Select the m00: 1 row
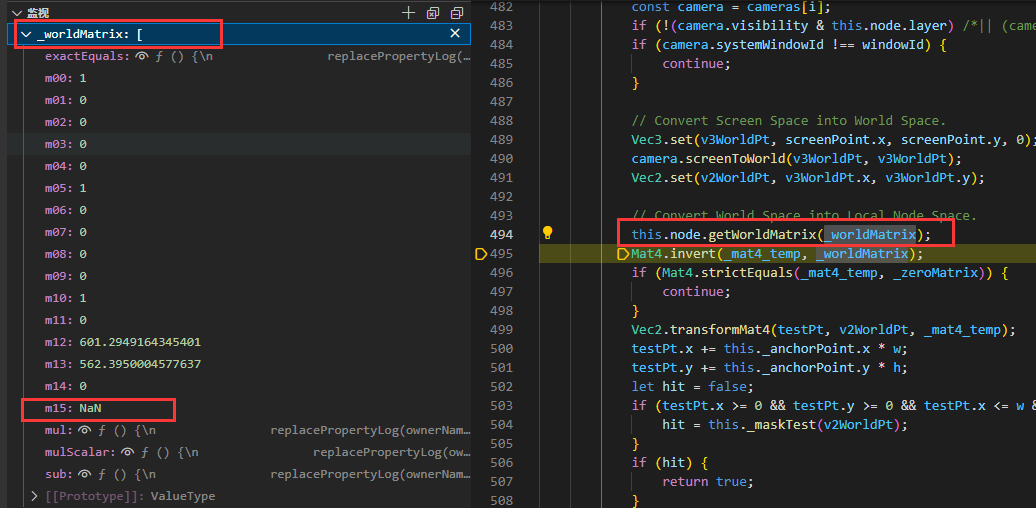 239,78
